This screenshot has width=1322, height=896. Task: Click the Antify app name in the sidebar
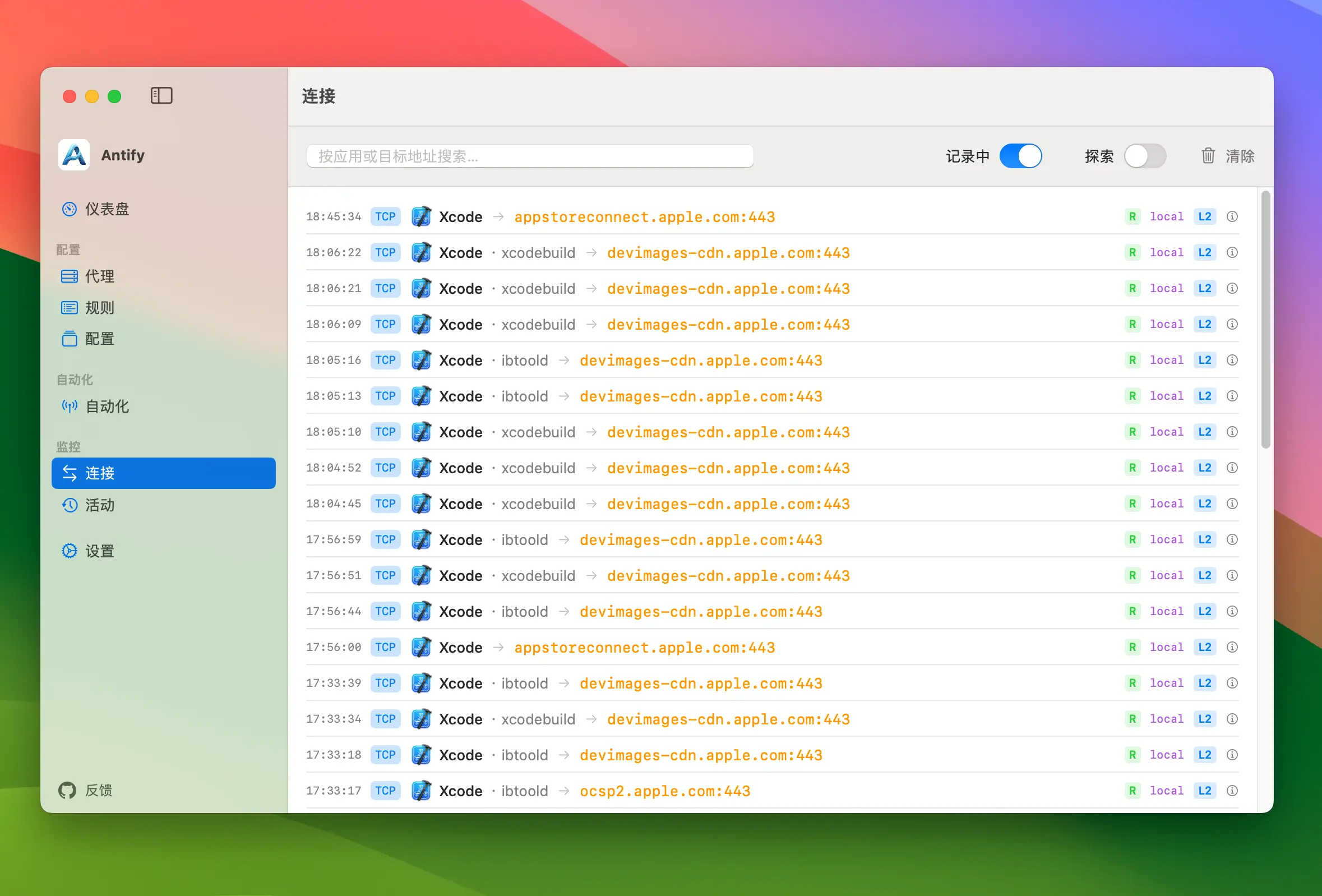click(123, 155)
